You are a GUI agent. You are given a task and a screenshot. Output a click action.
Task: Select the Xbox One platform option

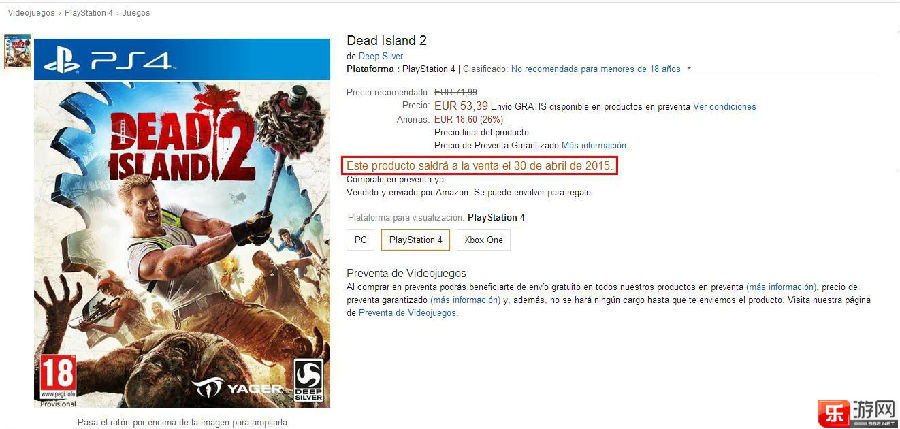[x=483, y=240]
